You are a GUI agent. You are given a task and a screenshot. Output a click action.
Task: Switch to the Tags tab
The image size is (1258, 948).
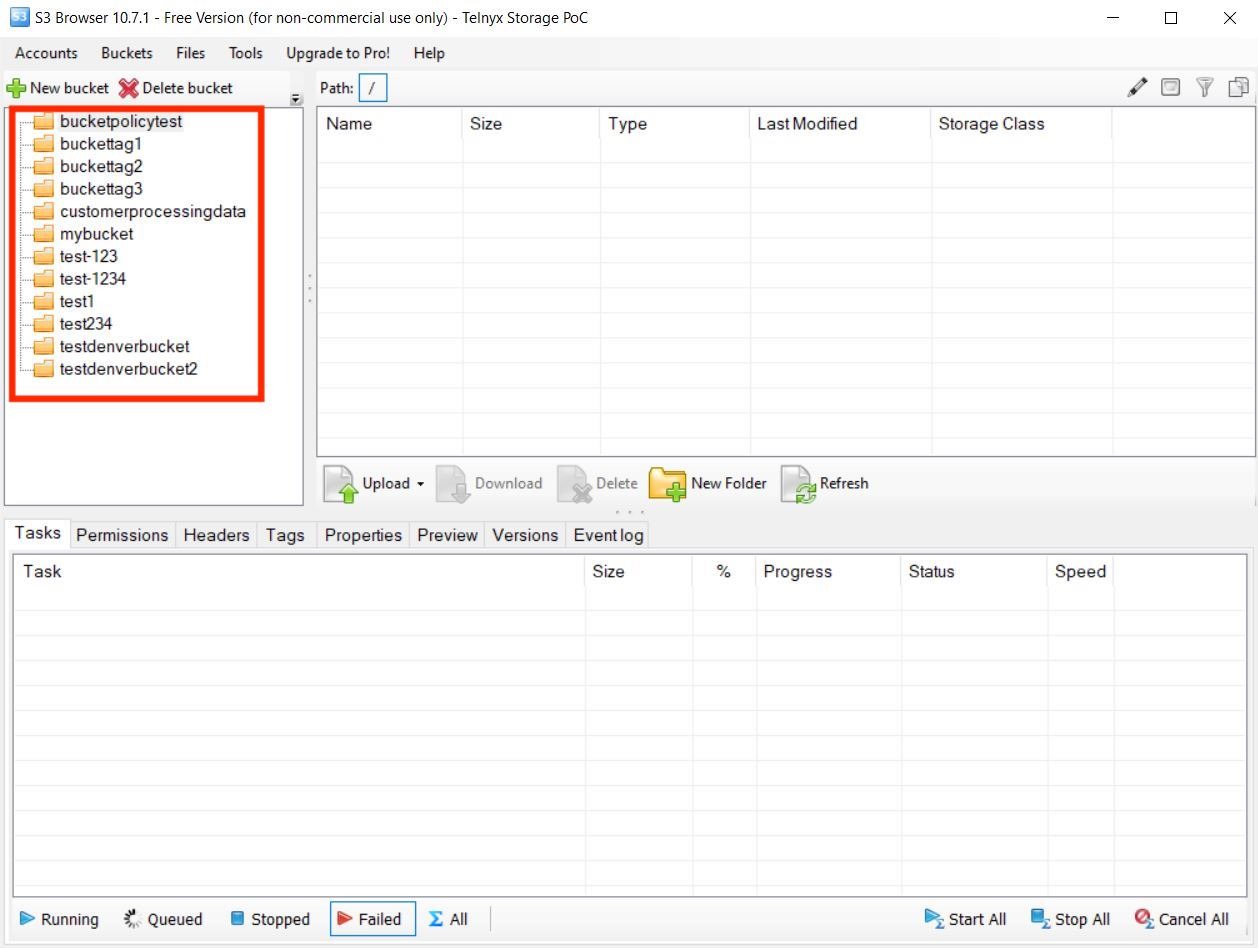click(x=285, y=535)
